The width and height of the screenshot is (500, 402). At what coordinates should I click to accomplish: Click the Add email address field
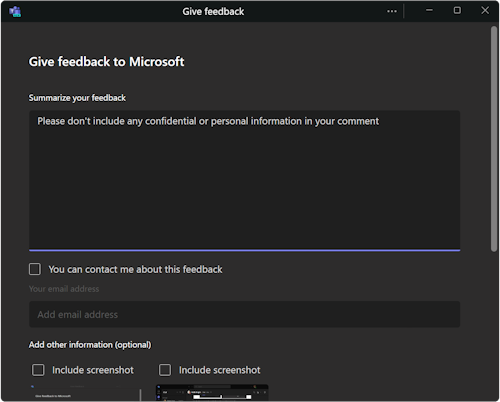[x=245, y=314]
